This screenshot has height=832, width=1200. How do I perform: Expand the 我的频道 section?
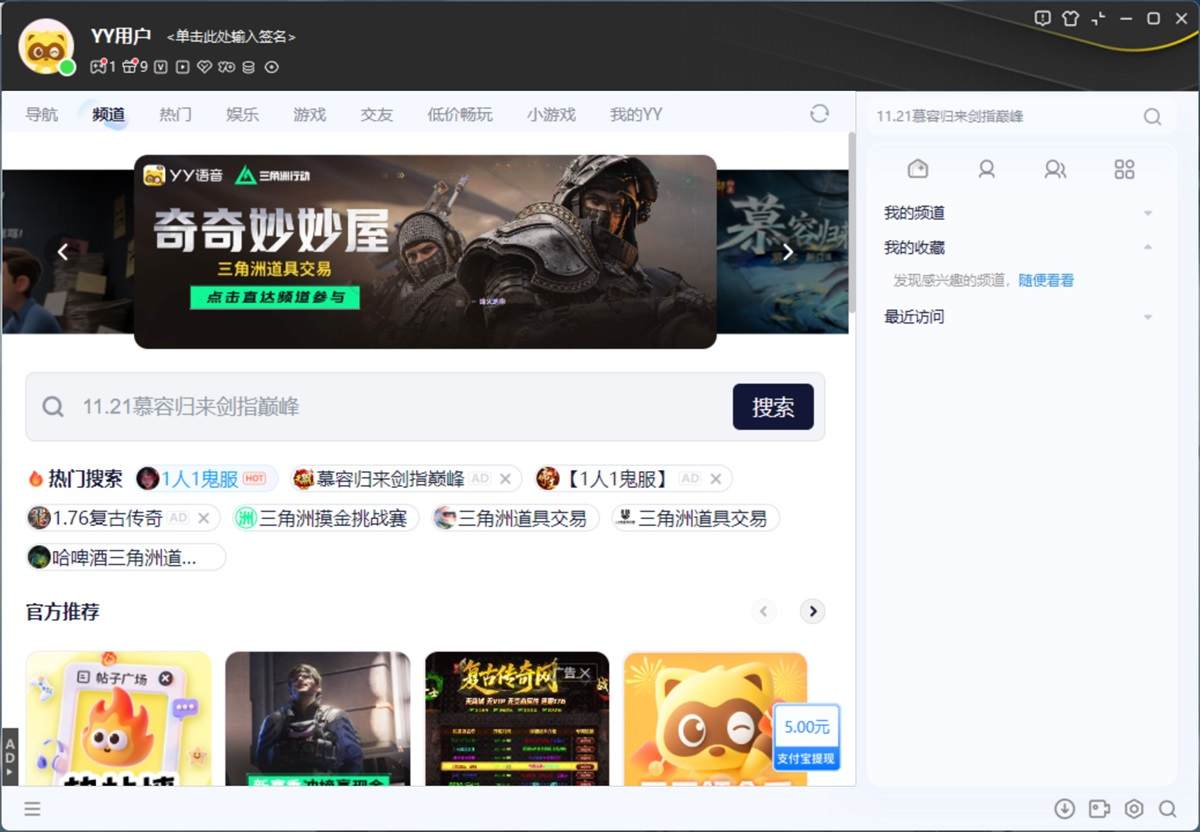(1147, 213)
